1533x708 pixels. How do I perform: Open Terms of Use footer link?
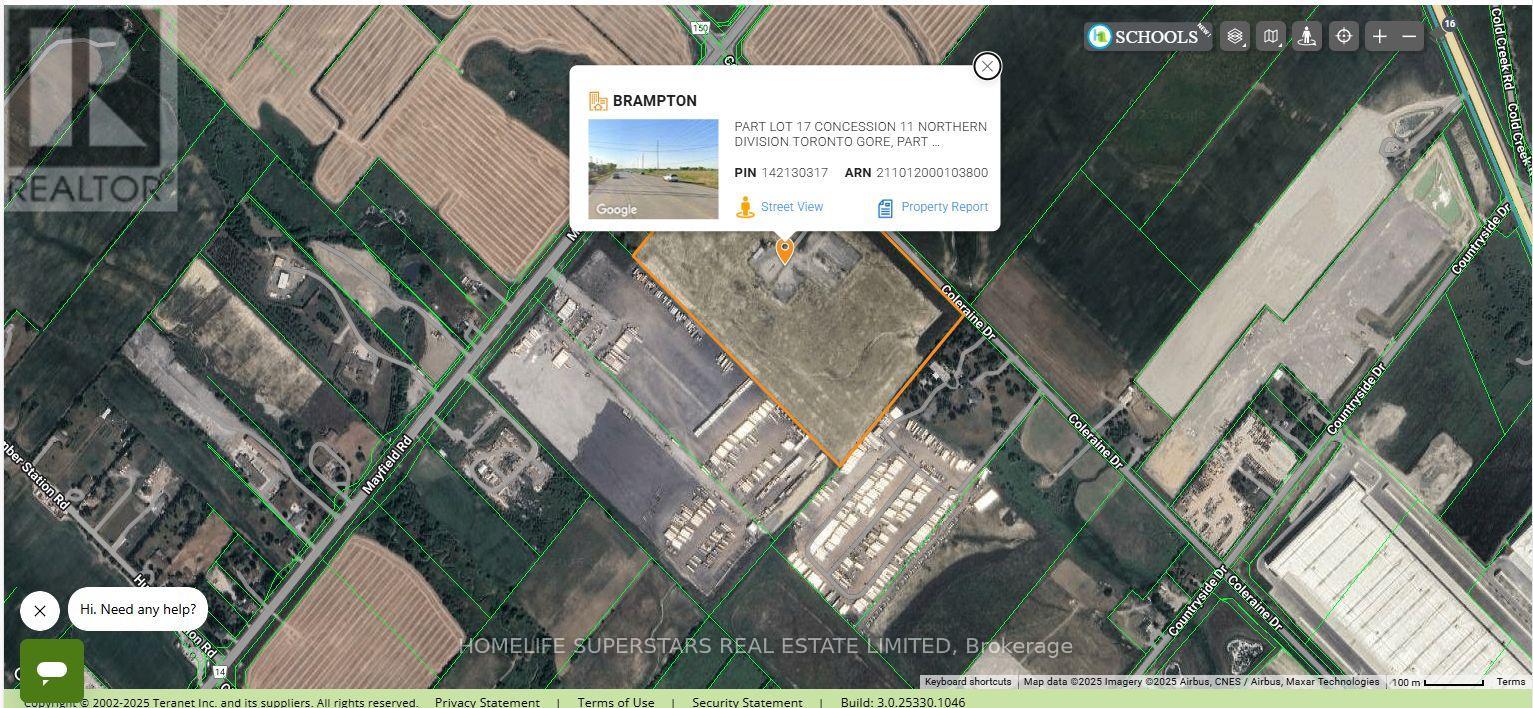(616, 702)
